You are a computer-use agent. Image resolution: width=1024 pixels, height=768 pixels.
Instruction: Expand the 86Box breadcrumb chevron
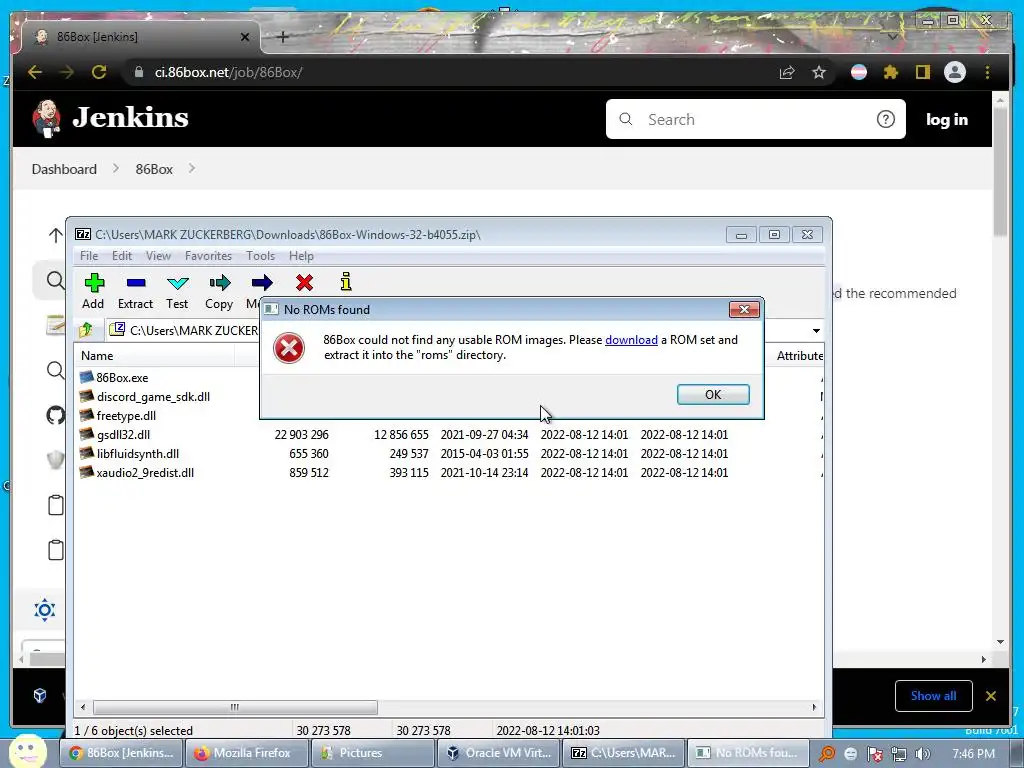point(192,168)
